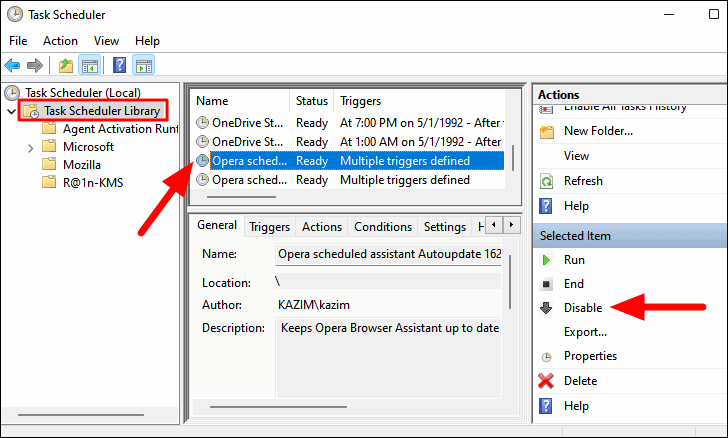Open the Help menu
The height and width of the screenshot is (438, 728).
tap(147, 41)
